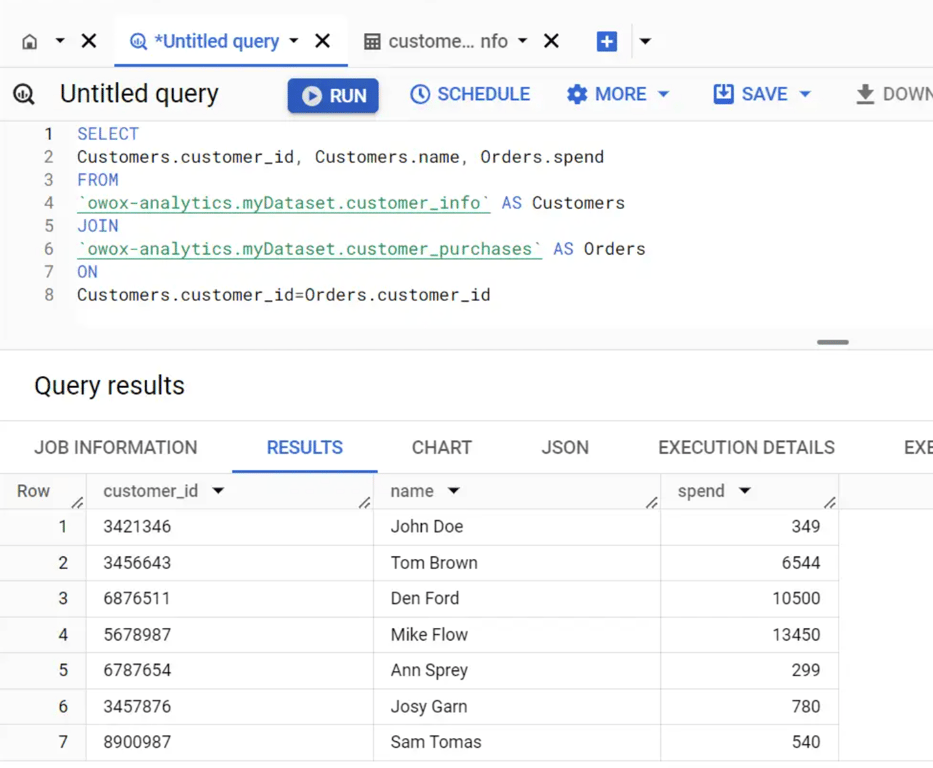933x768 pixels.
Task: Create a new query with the plus icon
Action: (x=606, y=42)
